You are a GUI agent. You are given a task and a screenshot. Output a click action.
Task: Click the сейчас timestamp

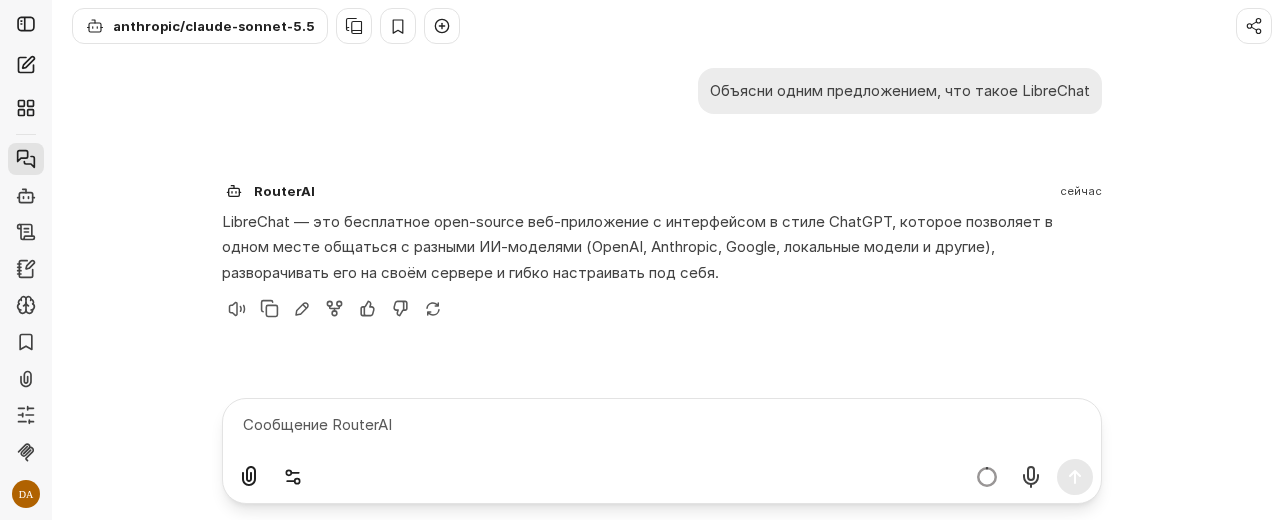pyautogui.click(x=1081, y=191)
